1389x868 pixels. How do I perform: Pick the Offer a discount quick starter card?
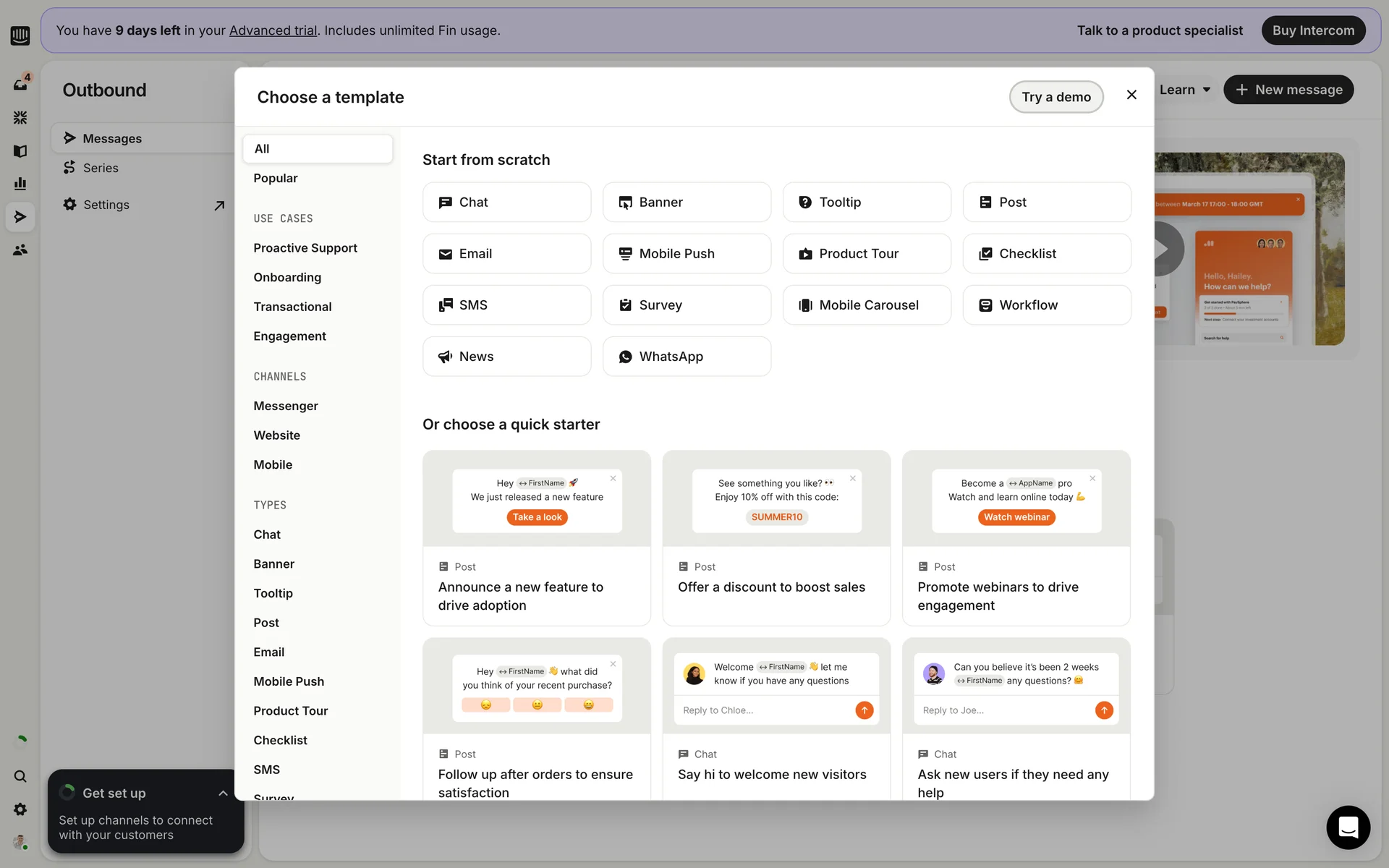click(x=776, y=537)
